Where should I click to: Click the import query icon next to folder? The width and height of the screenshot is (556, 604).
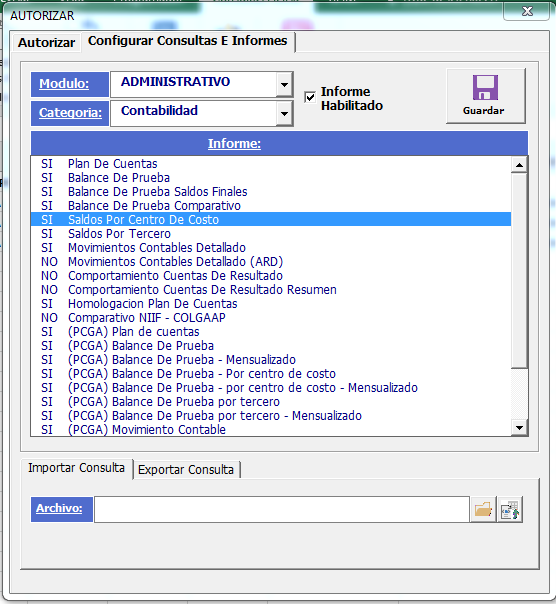coord(510,509)
